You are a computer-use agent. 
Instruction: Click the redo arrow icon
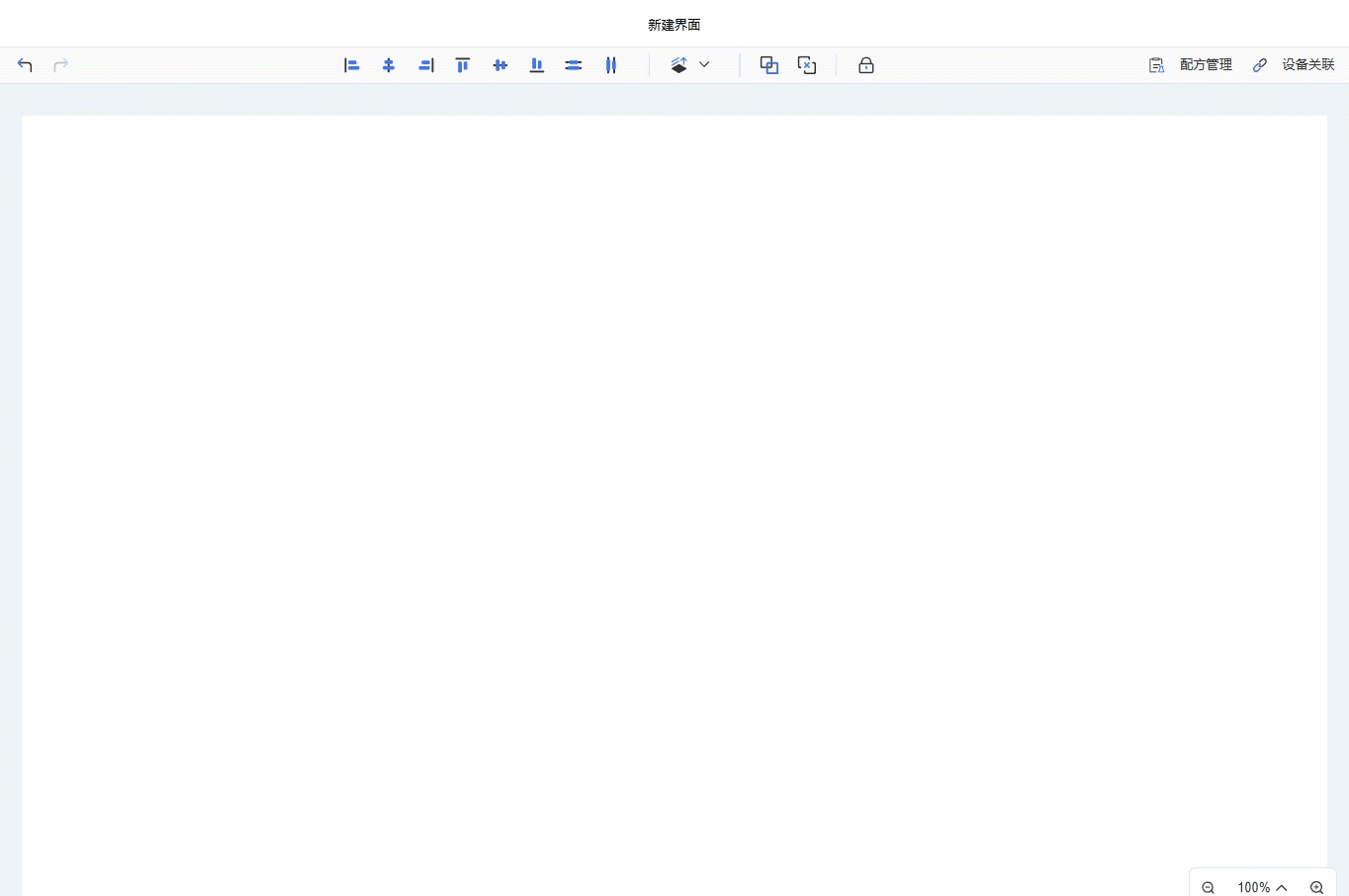click(x=60, y=65)
